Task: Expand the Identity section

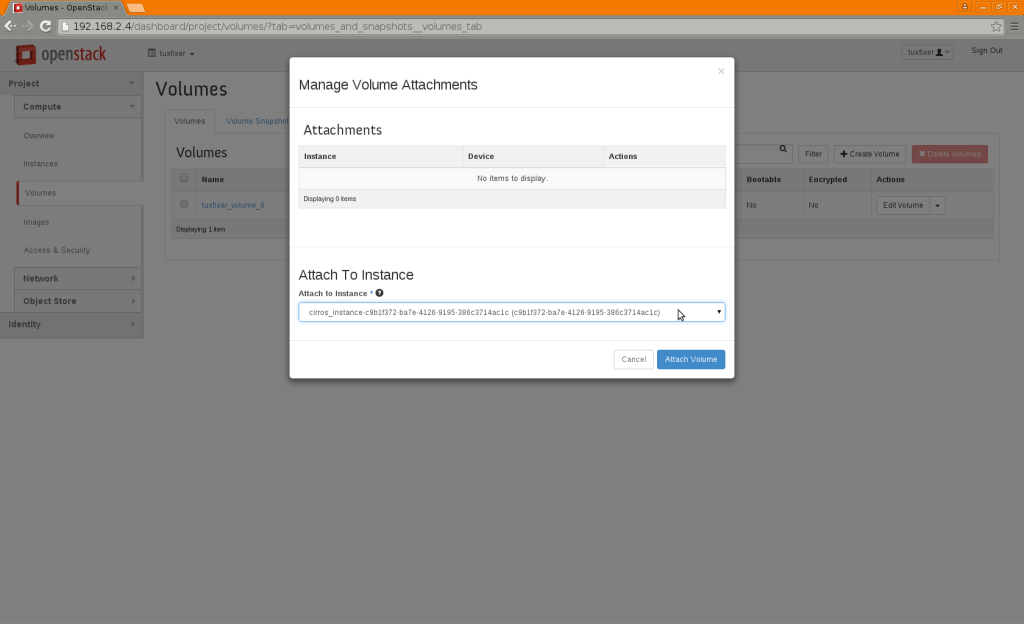Action: pos(71,323)
